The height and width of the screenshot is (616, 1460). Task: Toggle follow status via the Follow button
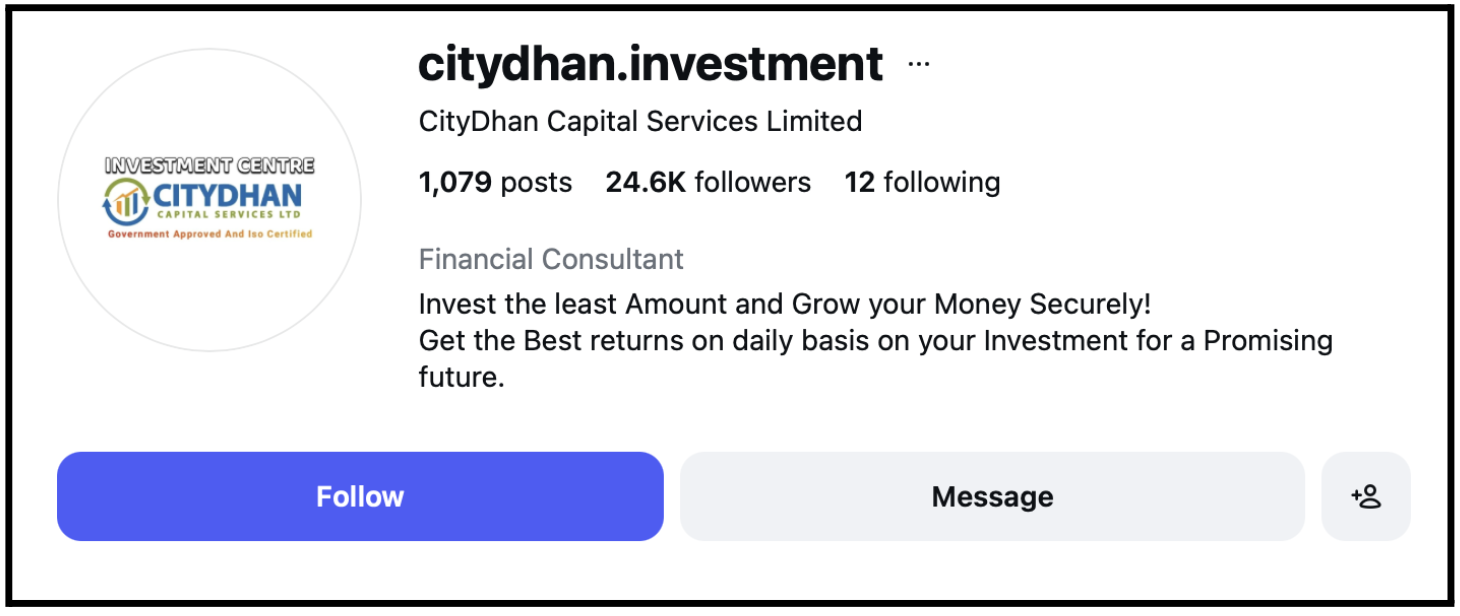click(x=360, y=495)
